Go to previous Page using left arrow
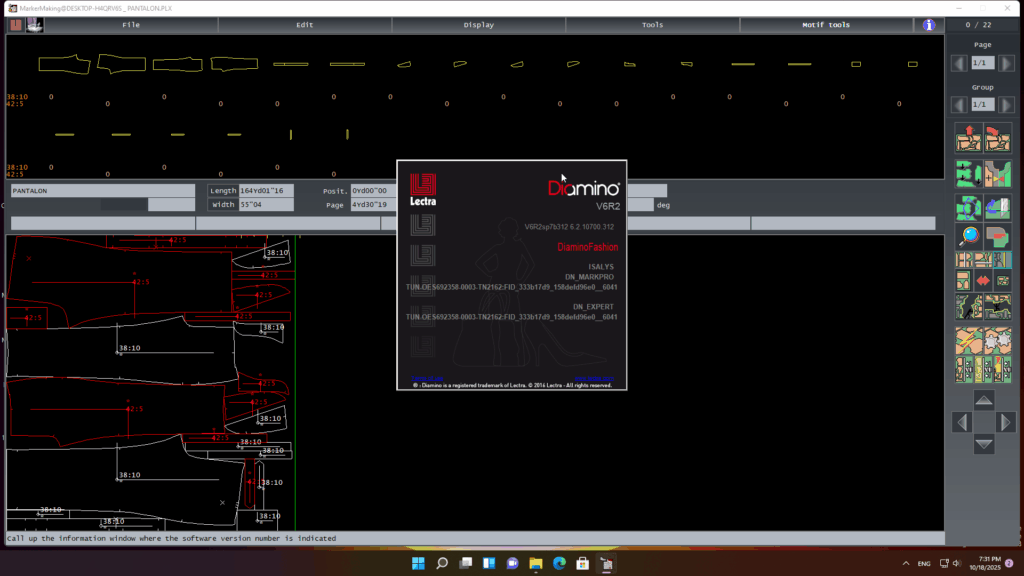The height and width of the screenshot is (576, 1024). click(x=959, y=63)
